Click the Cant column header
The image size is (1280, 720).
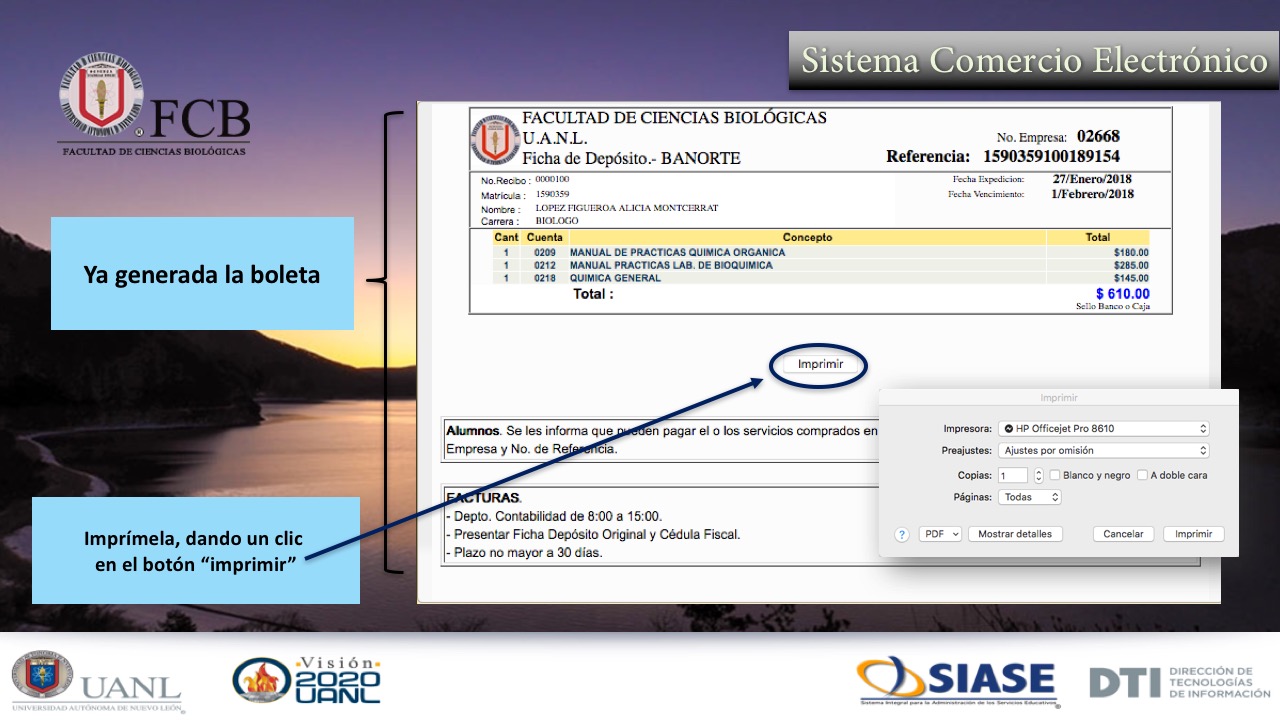tap(506, 238)
